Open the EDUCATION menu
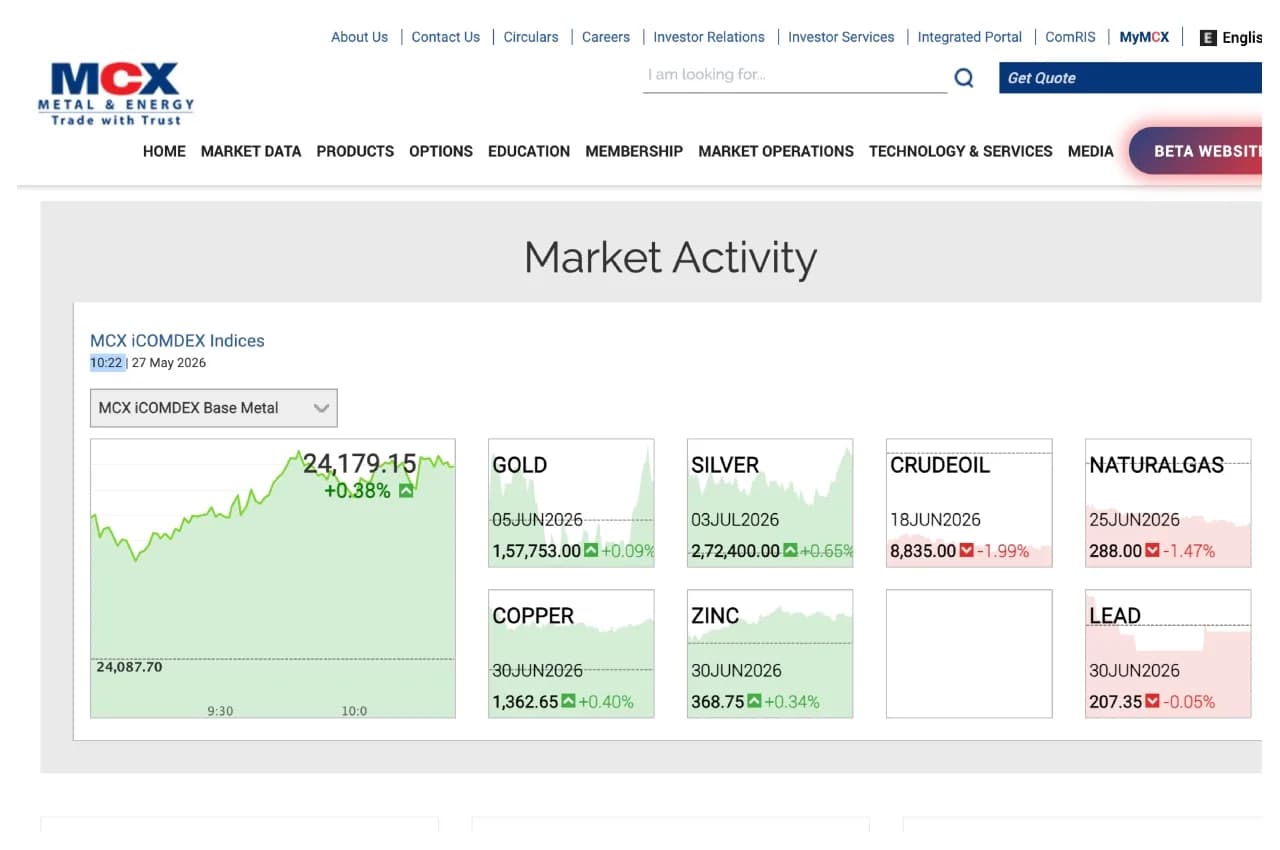Viewport: 1280px width, 850px height. point(529,151)
